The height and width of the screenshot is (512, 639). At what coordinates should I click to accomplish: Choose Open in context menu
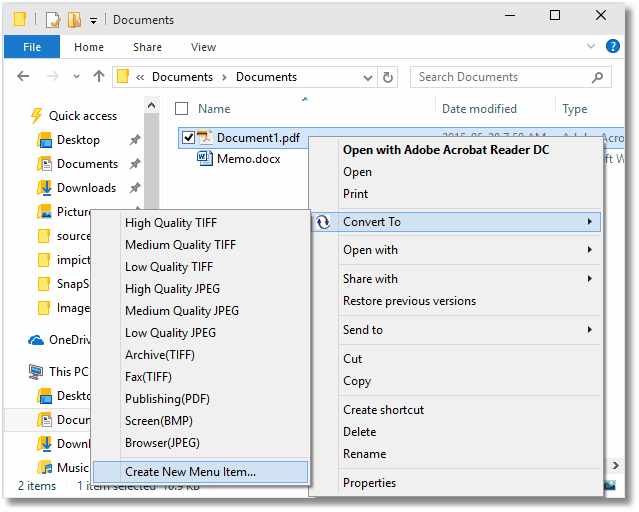(x=357, y=172)
